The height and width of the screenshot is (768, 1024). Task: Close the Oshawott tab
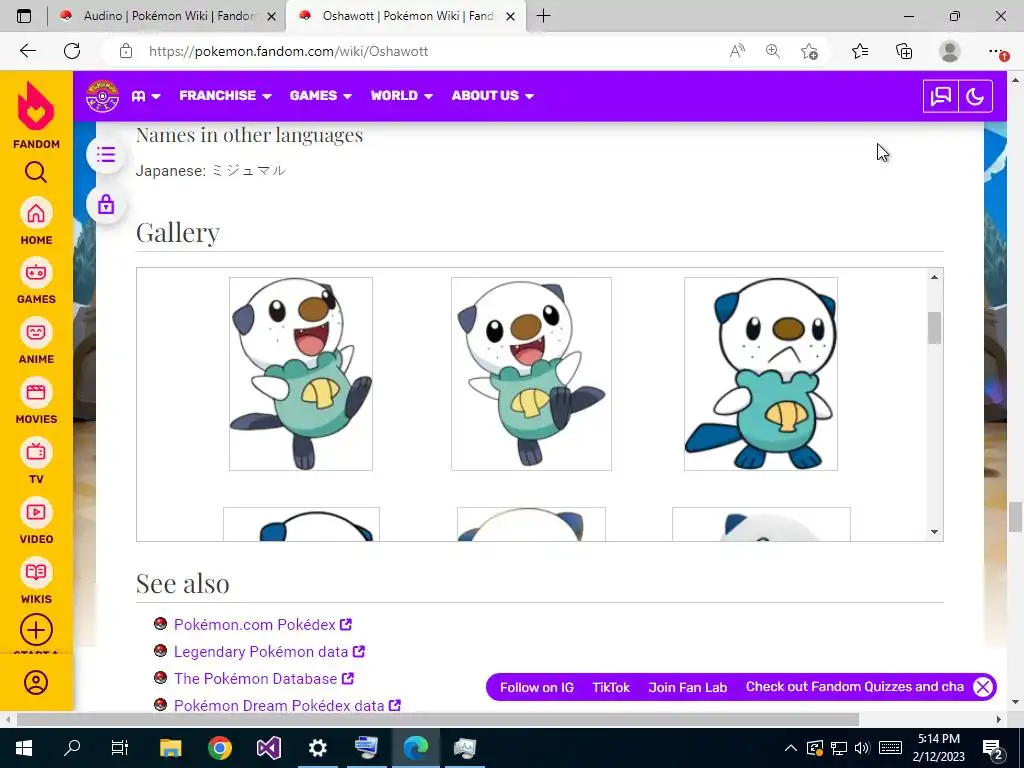(511, 17)
